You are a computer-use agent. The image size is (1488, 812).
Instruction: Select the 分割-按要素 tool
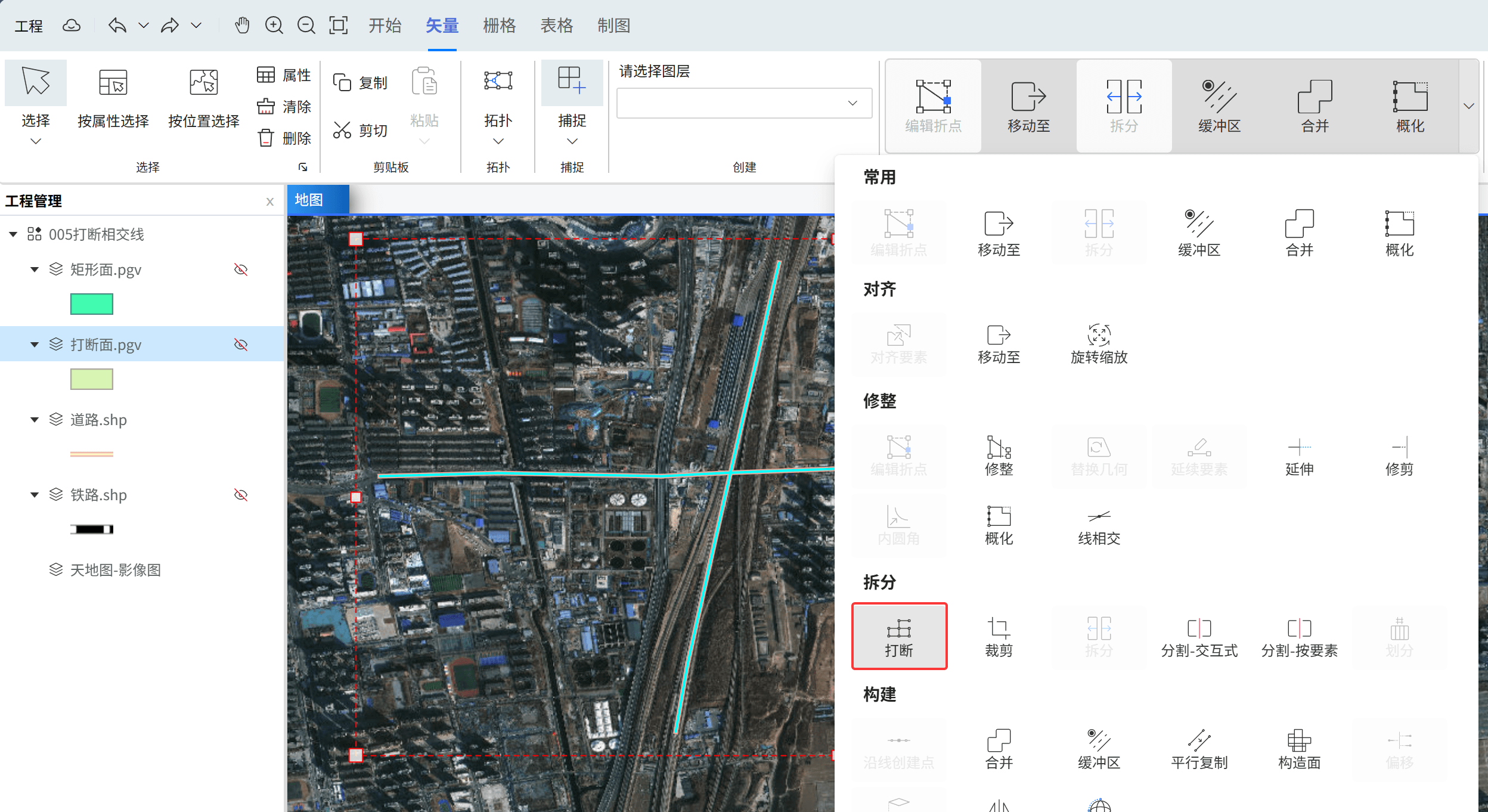click(1300, 636)
